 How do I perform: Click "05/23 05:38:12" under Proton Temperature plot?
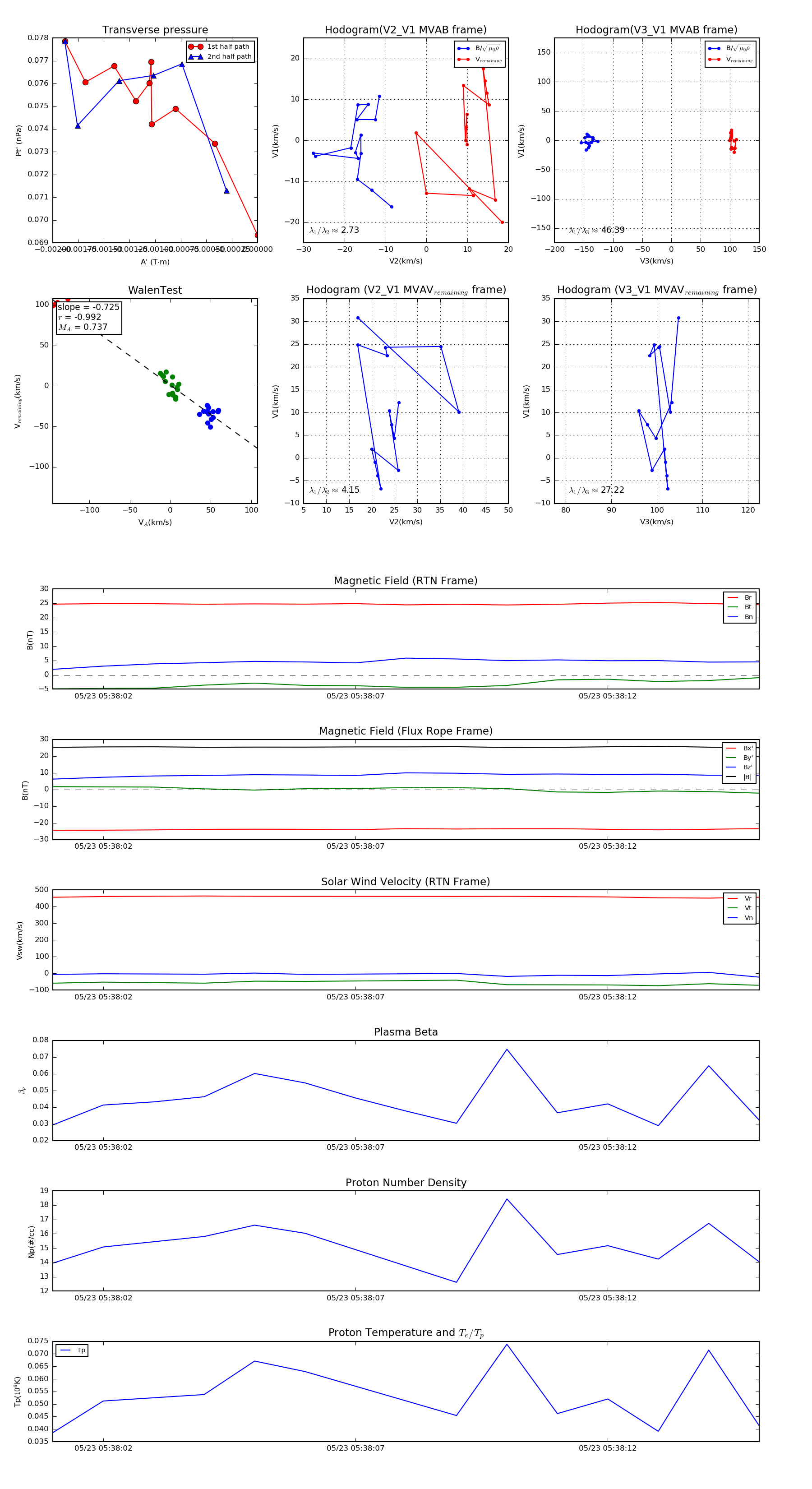tap(607, 1448)
